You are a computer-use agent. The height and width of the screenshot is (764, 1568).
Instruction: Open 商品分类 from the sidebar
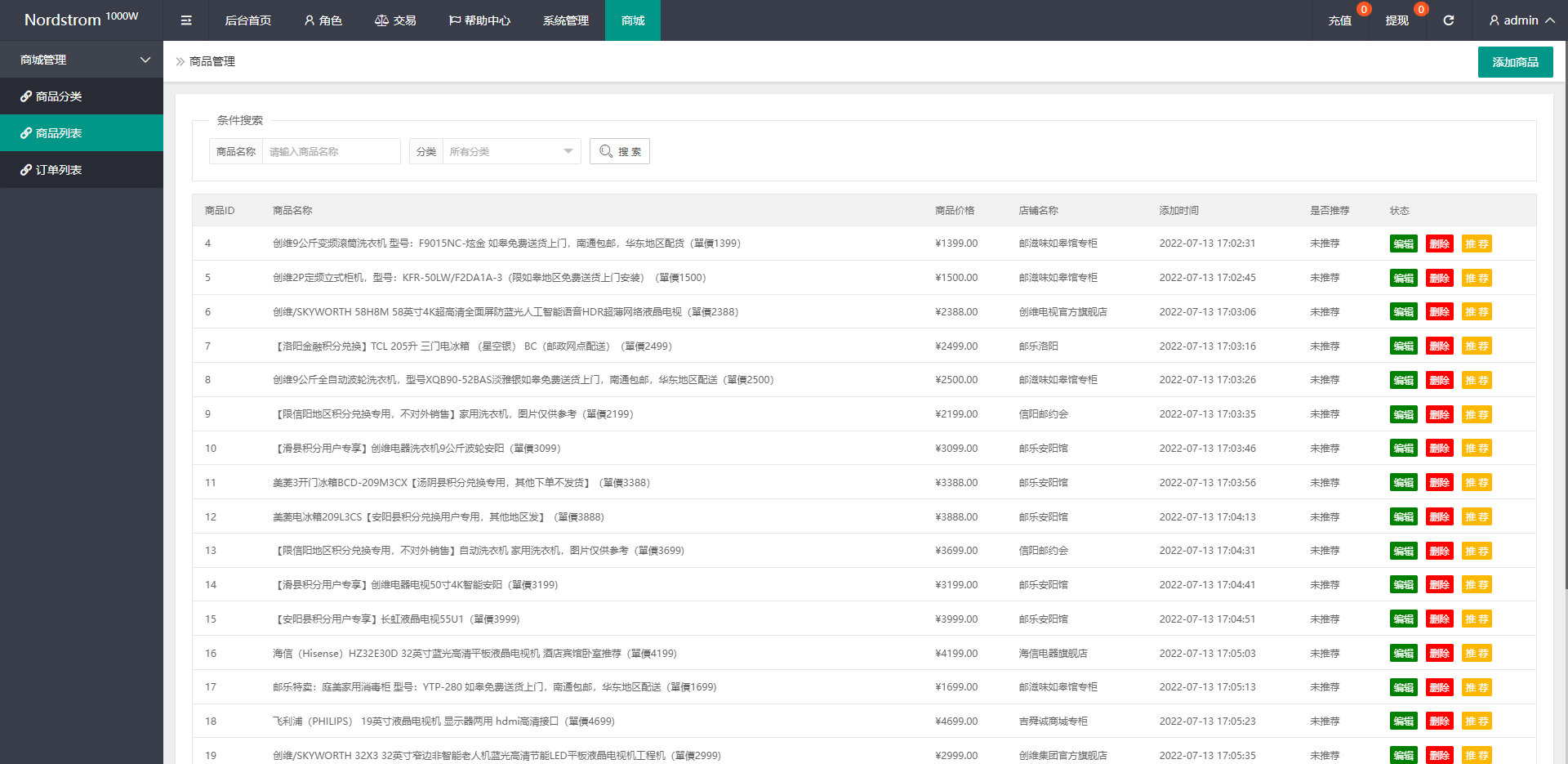[59, 96]
